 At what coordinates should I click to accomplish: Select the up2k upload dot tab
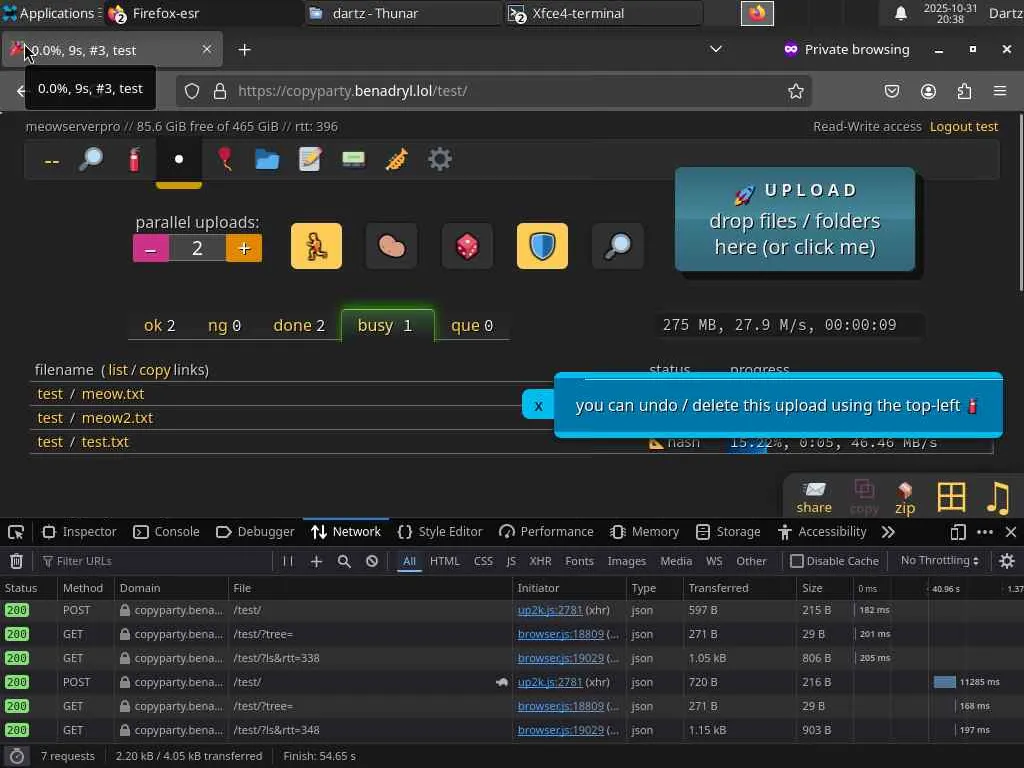[x=179, y=159]
